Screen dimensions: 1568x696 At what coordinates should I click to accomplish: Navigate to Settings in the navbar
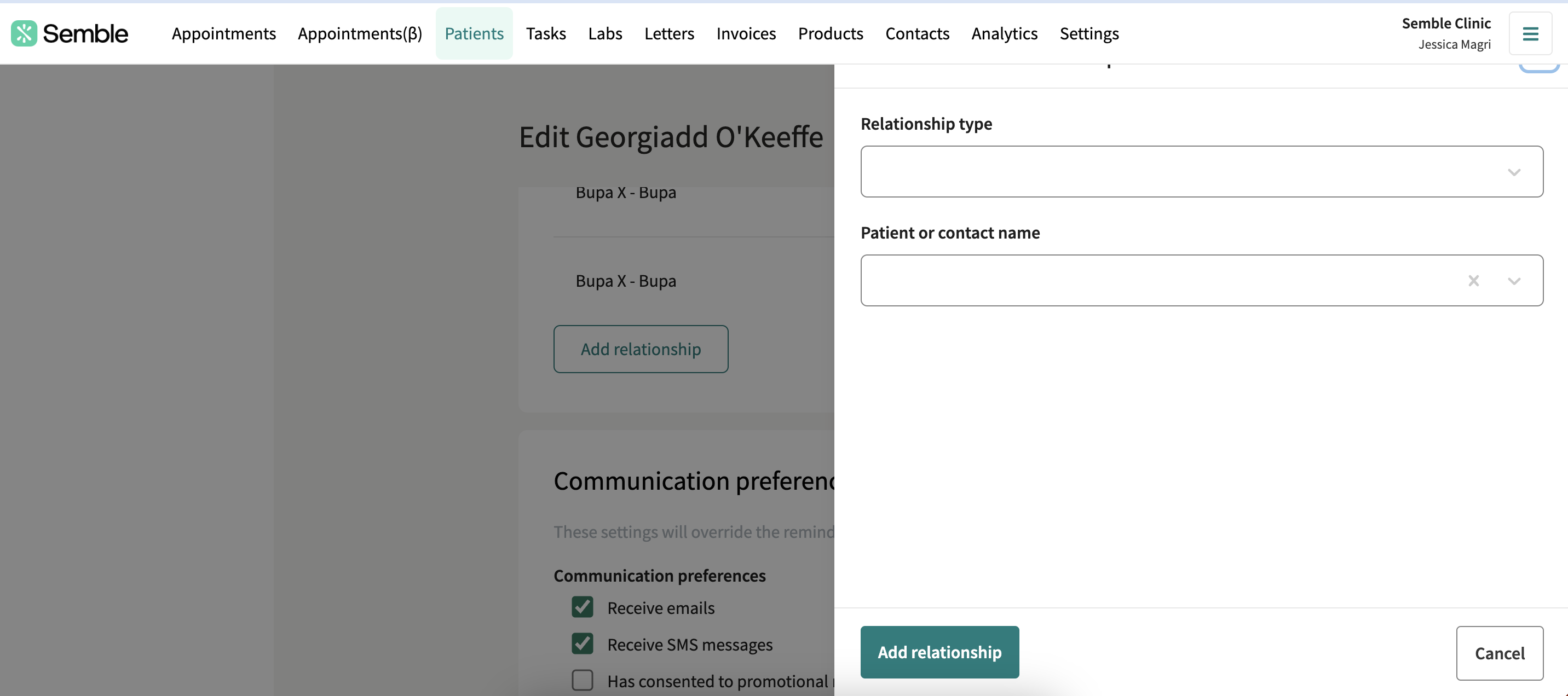1089,33
